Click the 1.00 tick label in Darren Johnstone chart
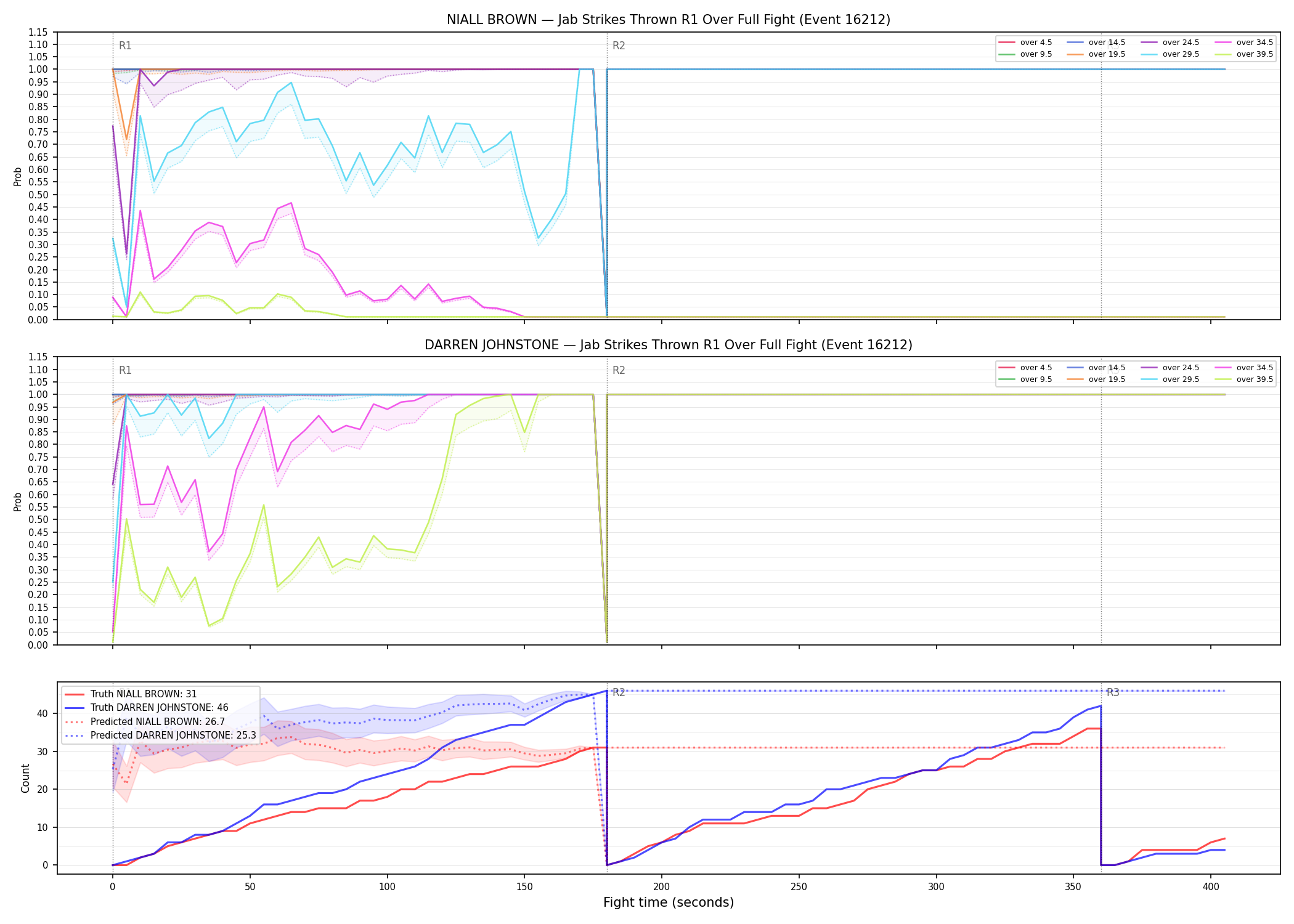The width and height of the screenshot is (1294, 924). pyautogui.click(x=38, y=395)
